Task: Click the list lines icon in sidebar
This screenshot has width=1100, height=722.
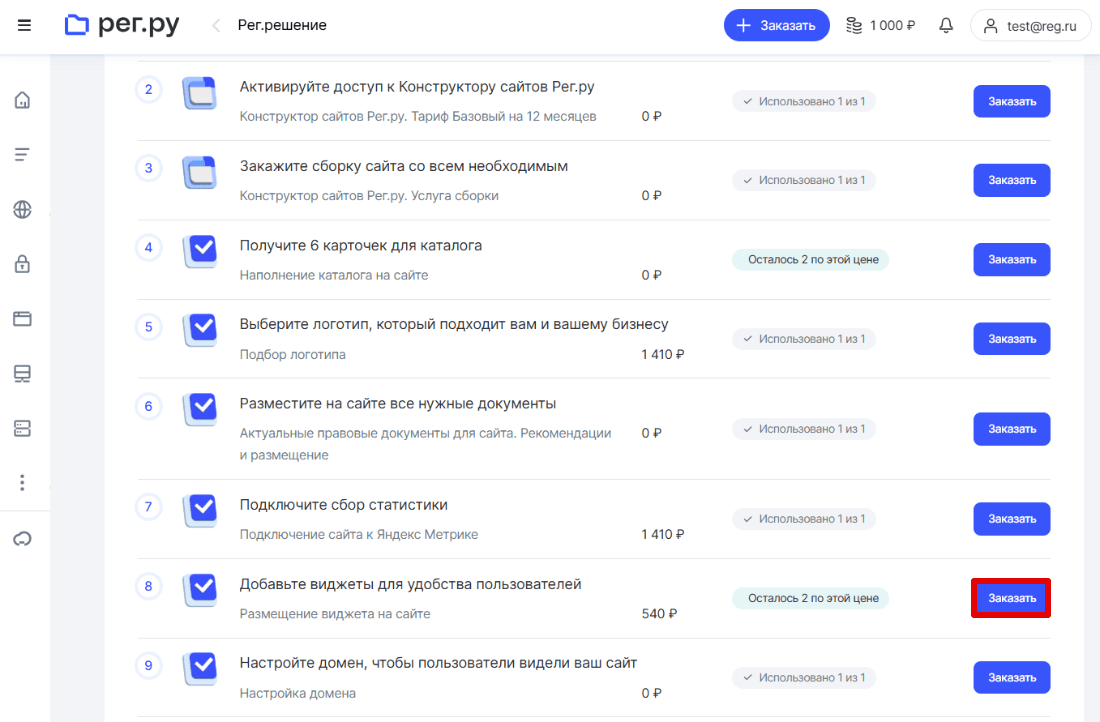Action: coord(22,155)
